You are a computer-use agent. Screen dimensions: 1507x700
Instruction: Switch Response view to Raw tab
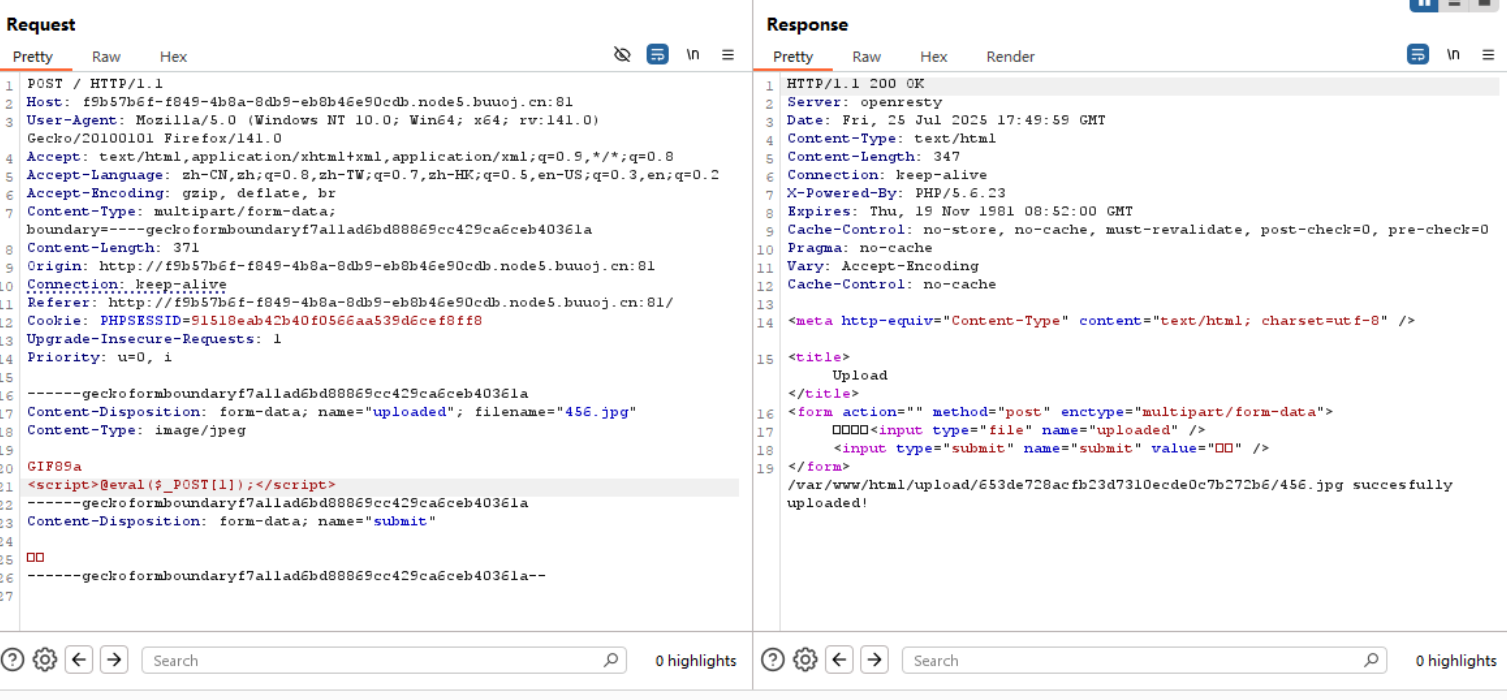[x=867, y=57]
